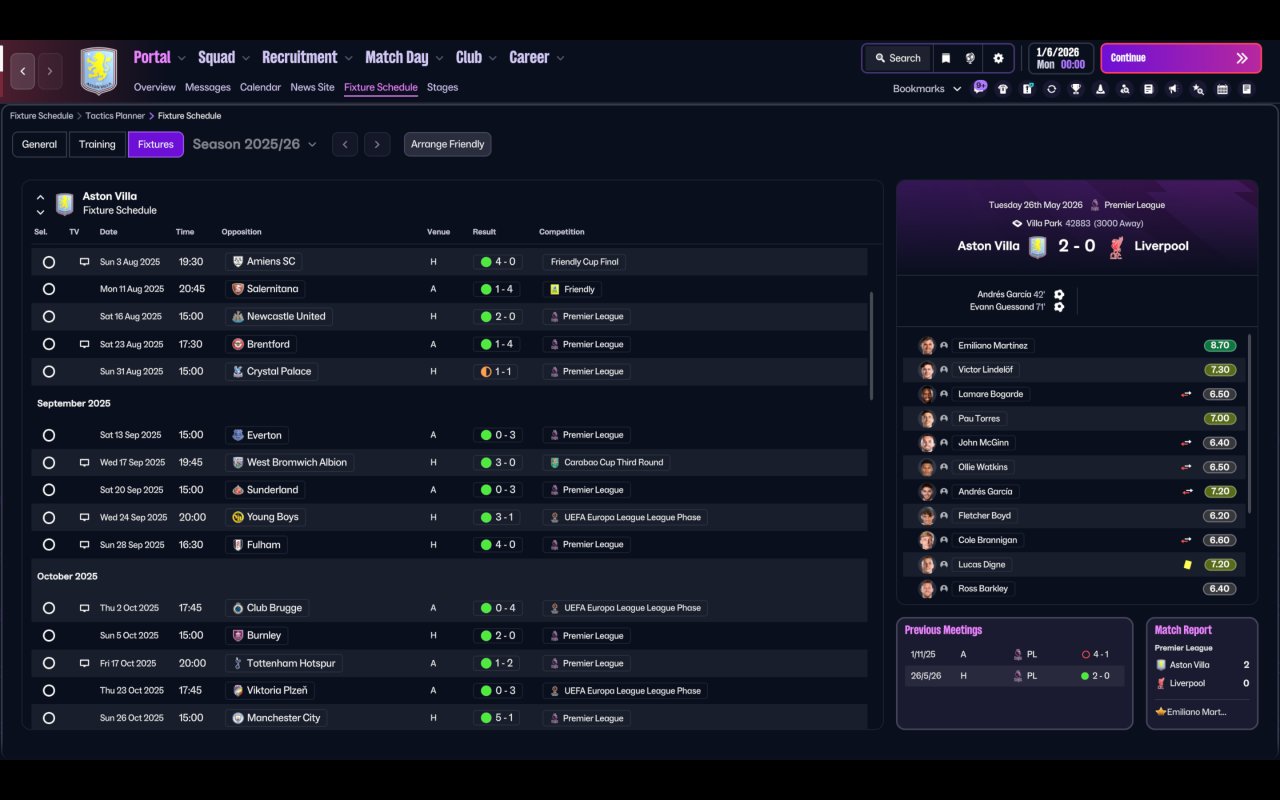Screen dimensions: 1280x800
Task: Click the news document icon in bookmarks bar
Action: tap(1149, 89)
